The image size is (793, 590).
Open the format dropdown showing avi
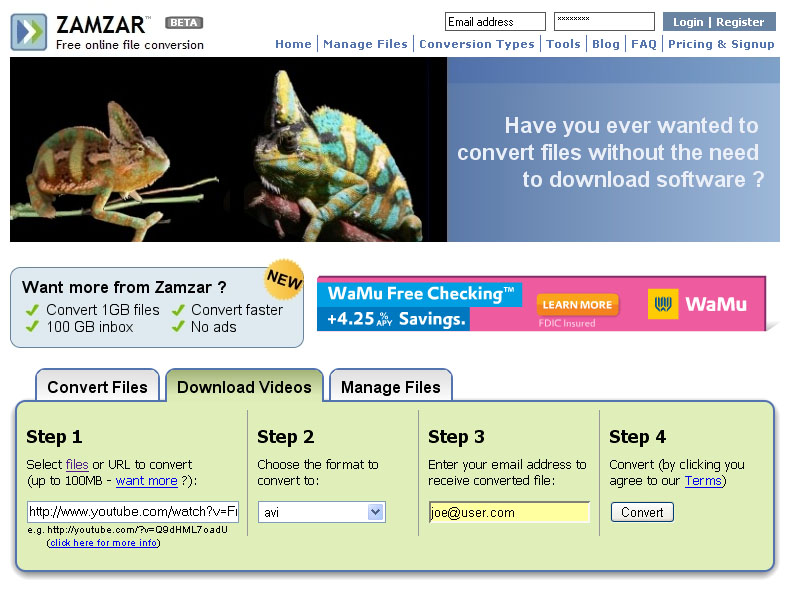321,512
